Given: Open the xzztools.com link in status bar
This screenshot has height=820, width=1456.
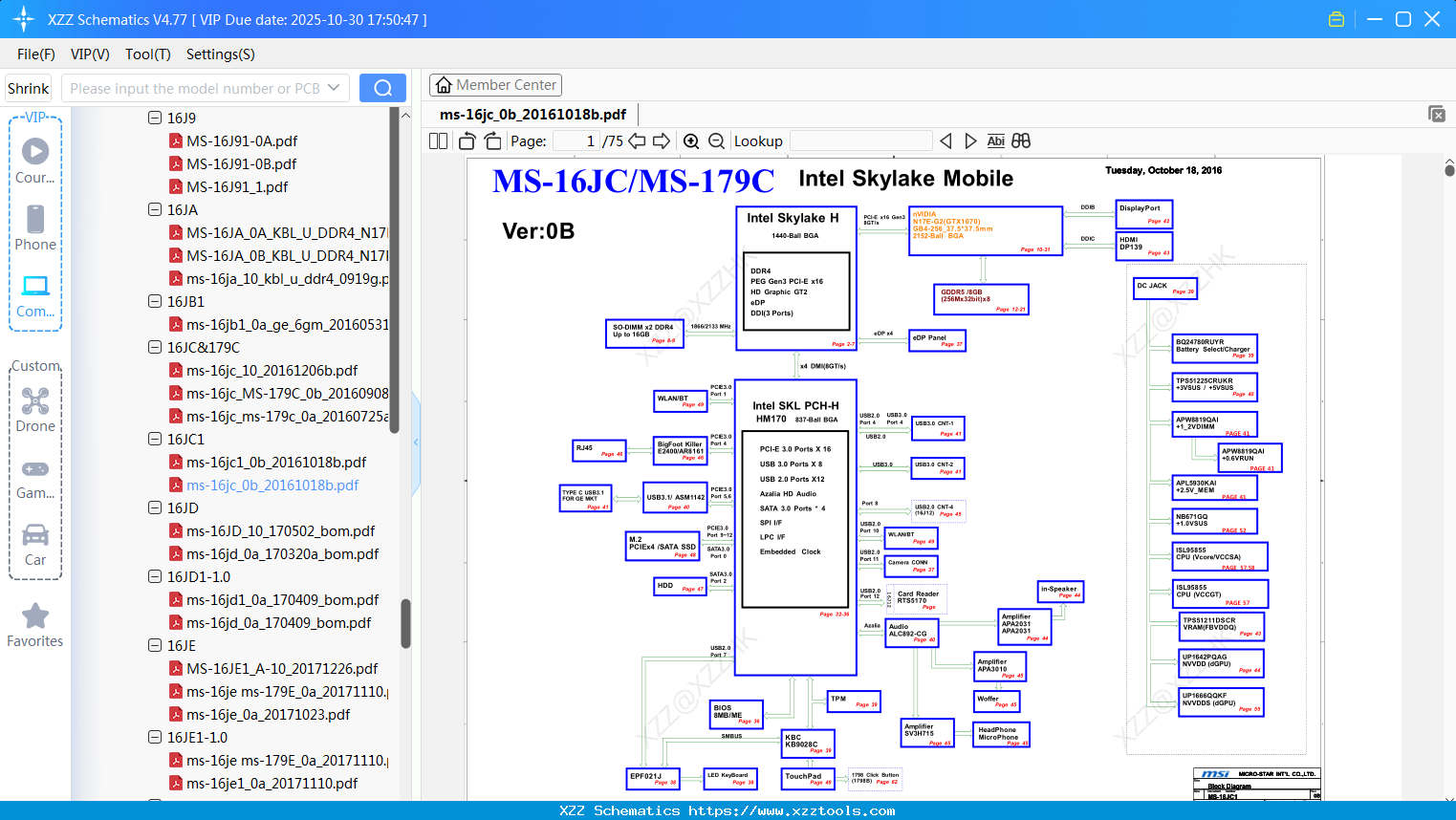Looking at the screenshot, I should coord(792,810).
